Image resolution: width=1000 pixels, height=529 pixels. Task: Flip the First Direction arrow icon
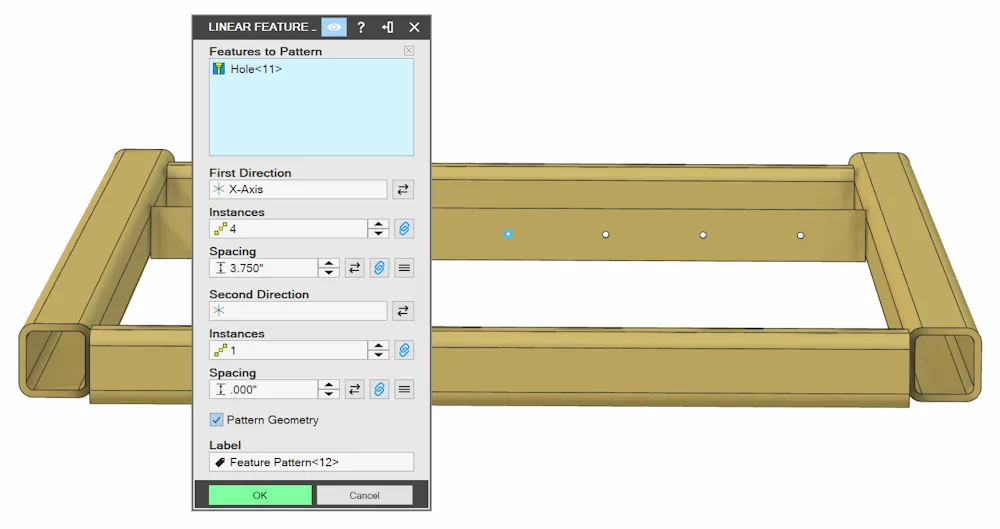[403, 190]
